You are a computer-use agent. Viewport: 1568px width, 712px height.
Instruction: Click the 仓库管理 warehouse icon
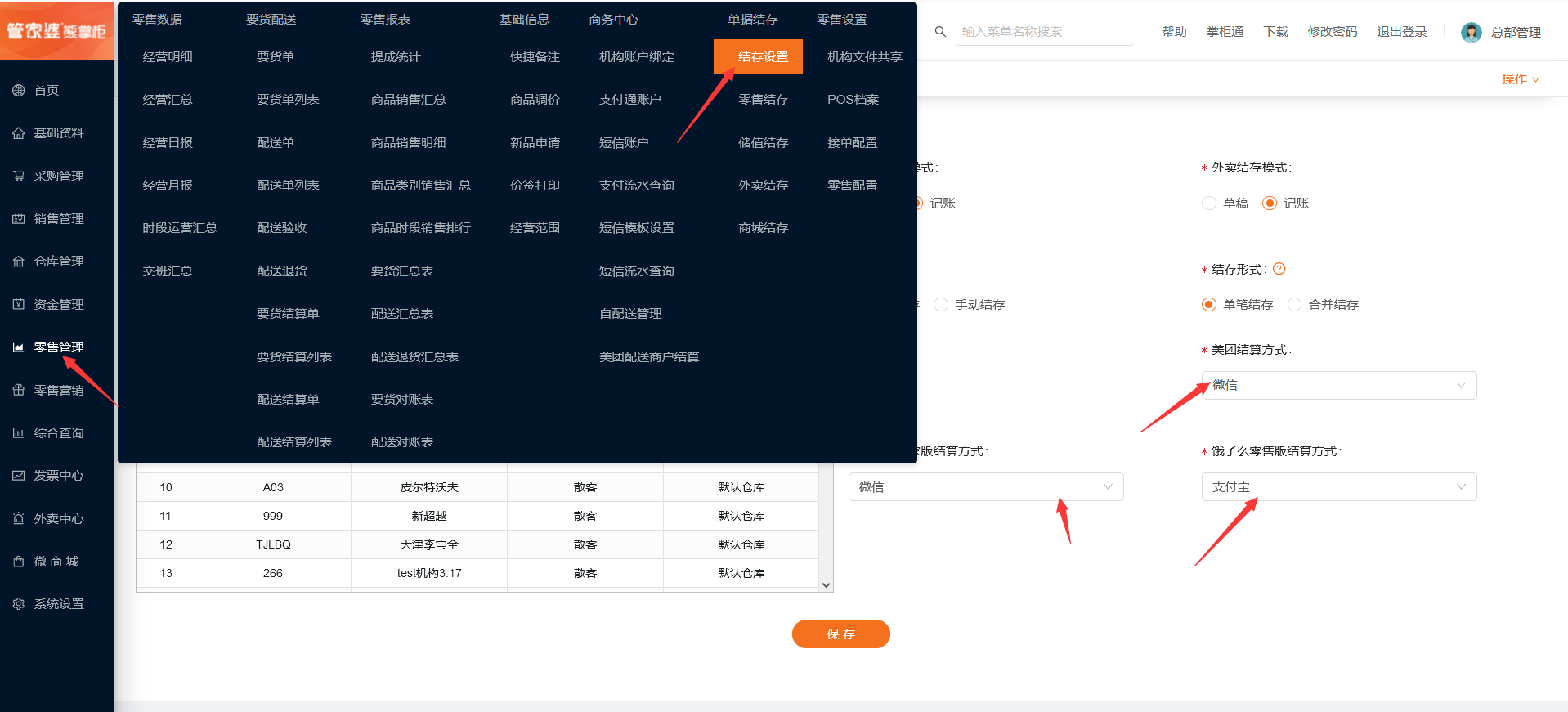[x=18, y=262]
